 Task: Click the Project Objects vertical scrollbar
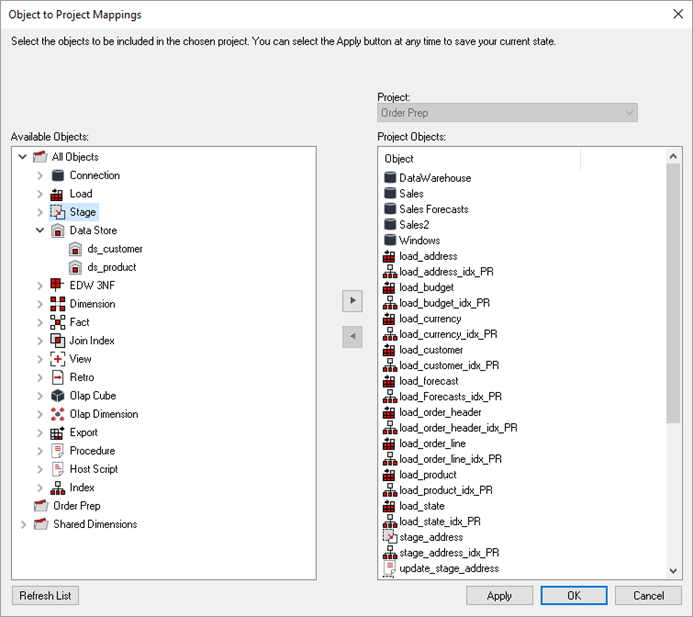(673, 300)
